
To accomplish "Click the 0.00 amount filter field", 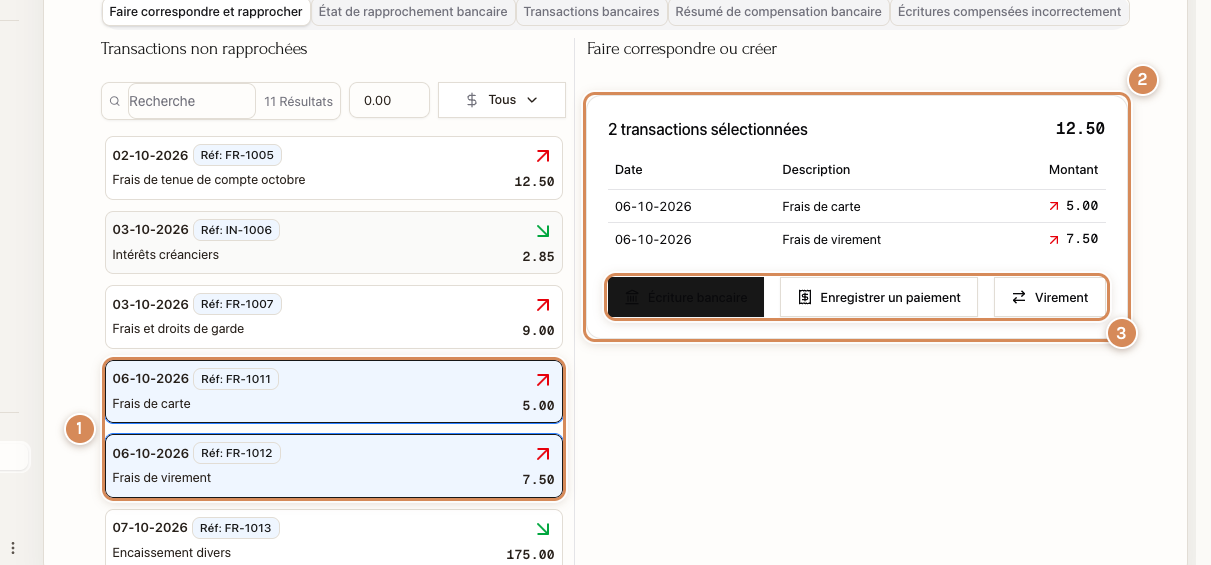I will (x=389, y=101).
